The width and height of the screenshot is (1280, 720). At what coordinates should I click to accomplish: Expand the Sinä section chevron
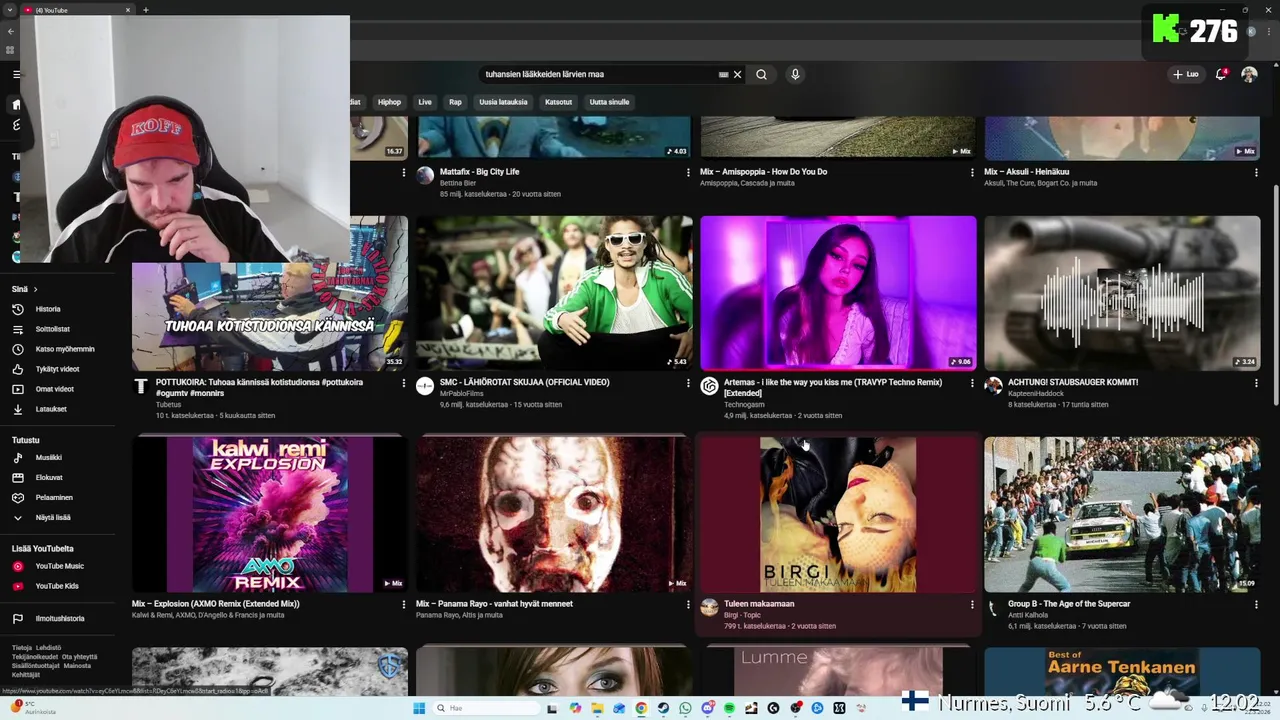coord(36,289)
